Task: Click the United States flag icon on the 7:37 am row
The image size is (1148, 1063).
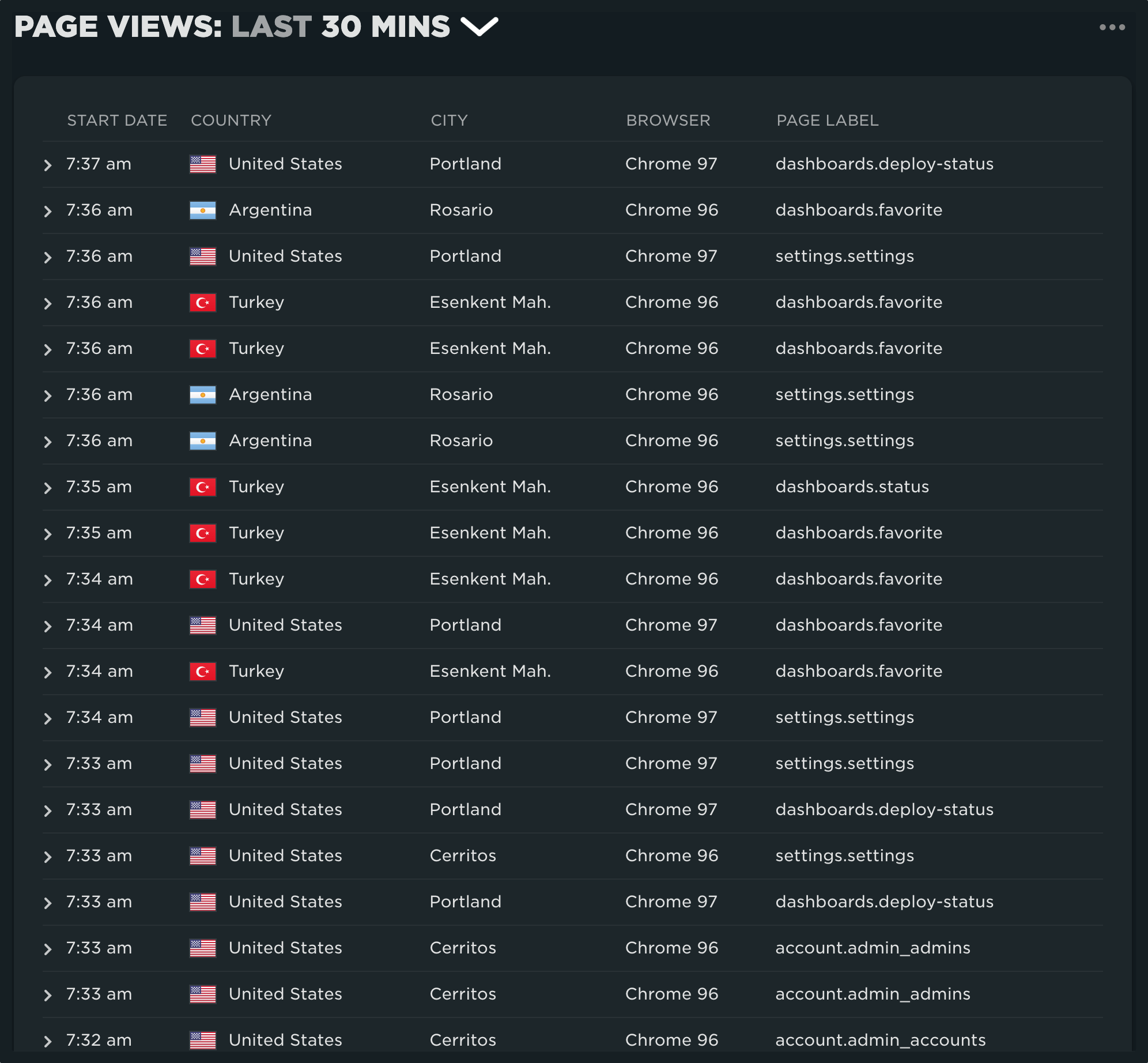Action: [202, 164]
